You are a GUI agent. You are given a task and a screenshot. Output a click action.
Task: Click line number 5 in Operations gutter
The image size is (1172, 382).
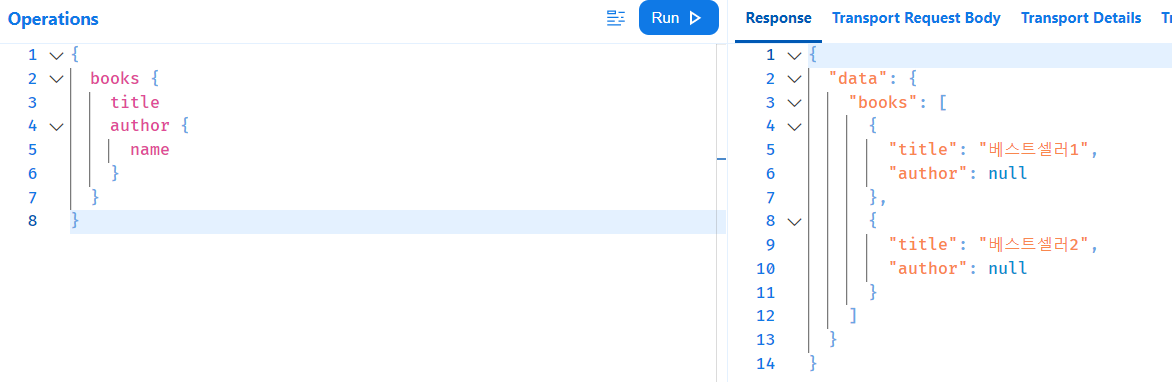point(32,150)
